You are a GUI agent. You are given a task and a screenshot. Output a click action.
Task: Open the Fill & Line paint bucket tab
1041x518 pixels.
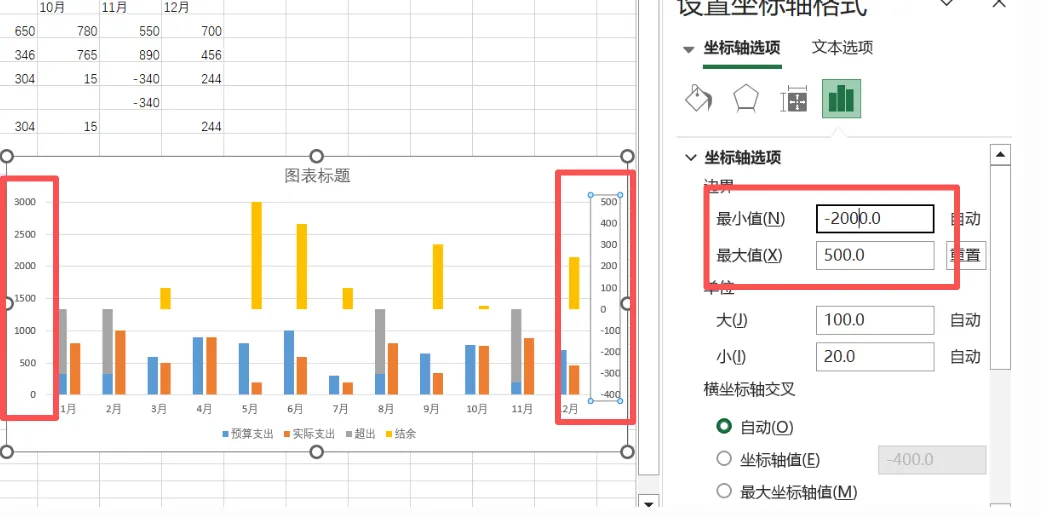tap(698, 99)
